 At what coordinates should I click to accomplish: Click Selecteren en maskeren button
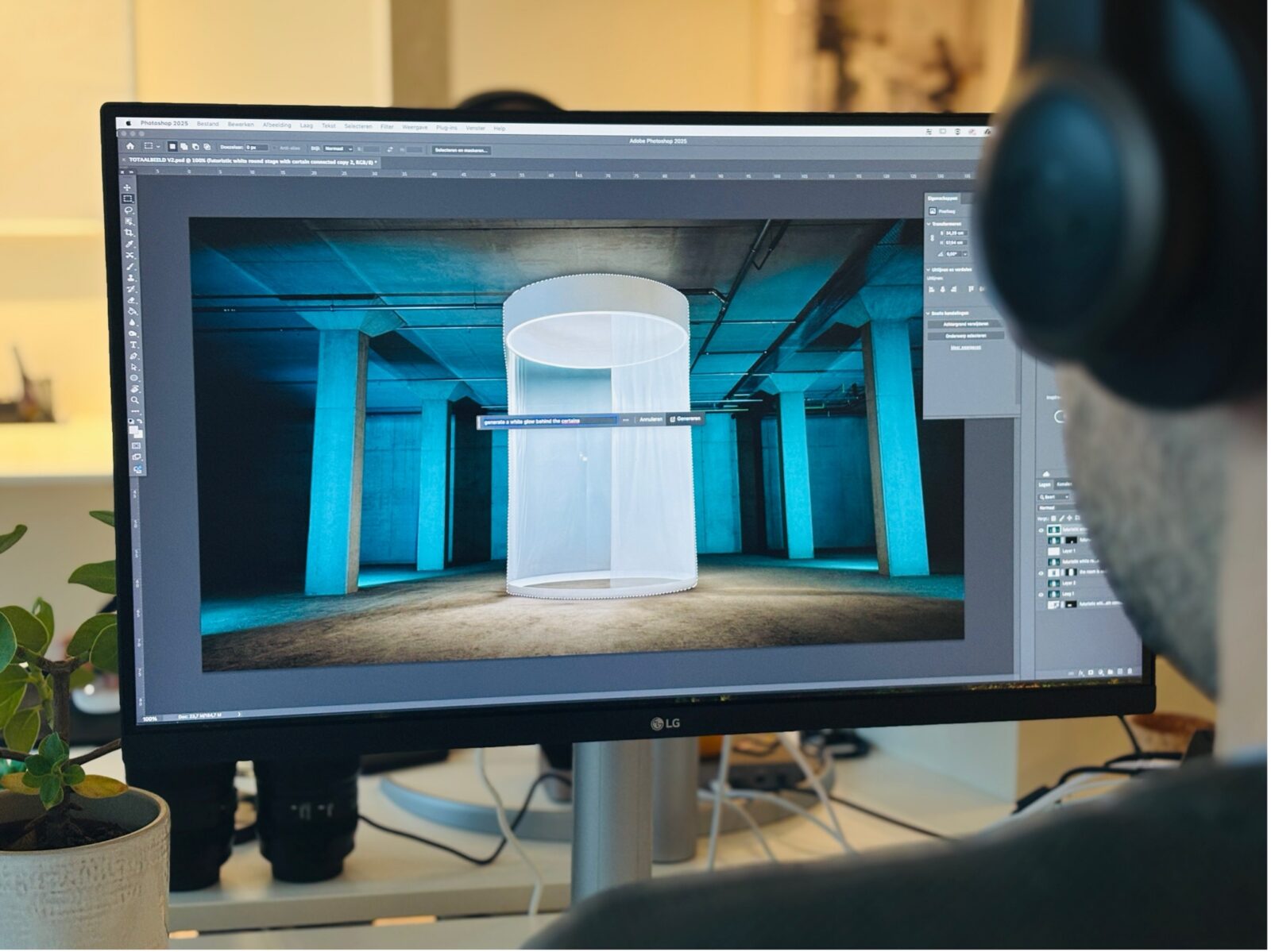[462, 150]
